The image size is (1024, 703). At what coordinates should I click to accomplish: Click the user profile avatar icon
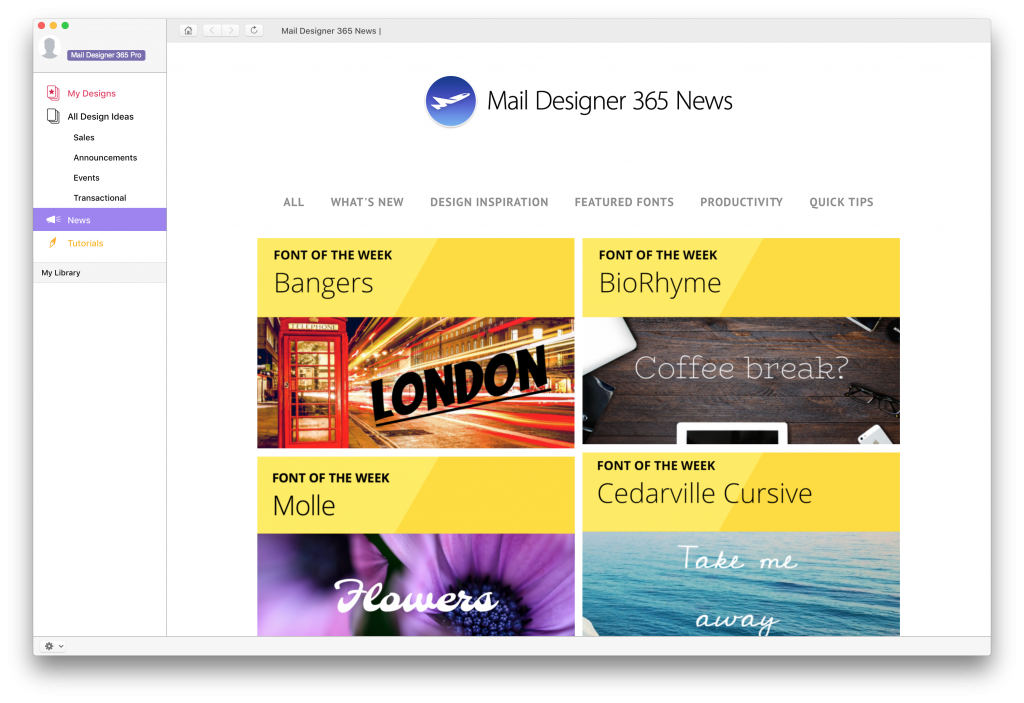(x=50, y=48)
